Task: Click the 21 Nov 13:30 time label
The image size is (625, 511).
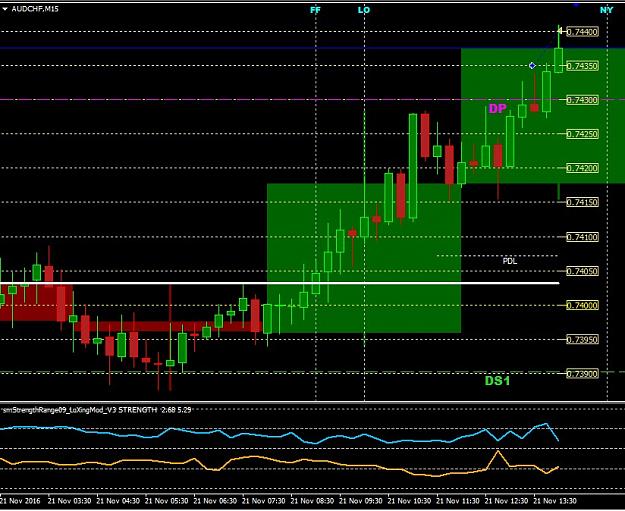Action: pyautogui.click(x=555, y=501)
